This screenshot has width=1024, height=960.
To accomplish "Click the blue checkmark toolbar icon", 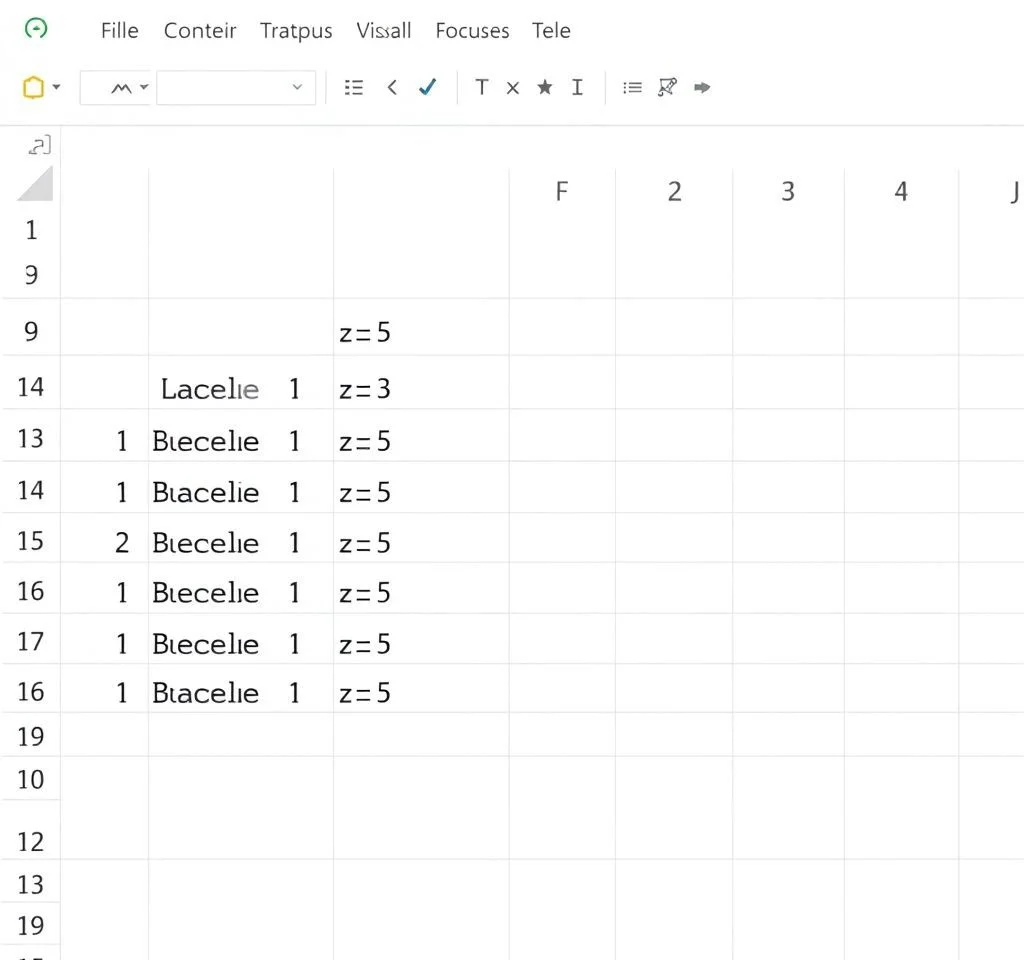I will (x=428, y=88).
